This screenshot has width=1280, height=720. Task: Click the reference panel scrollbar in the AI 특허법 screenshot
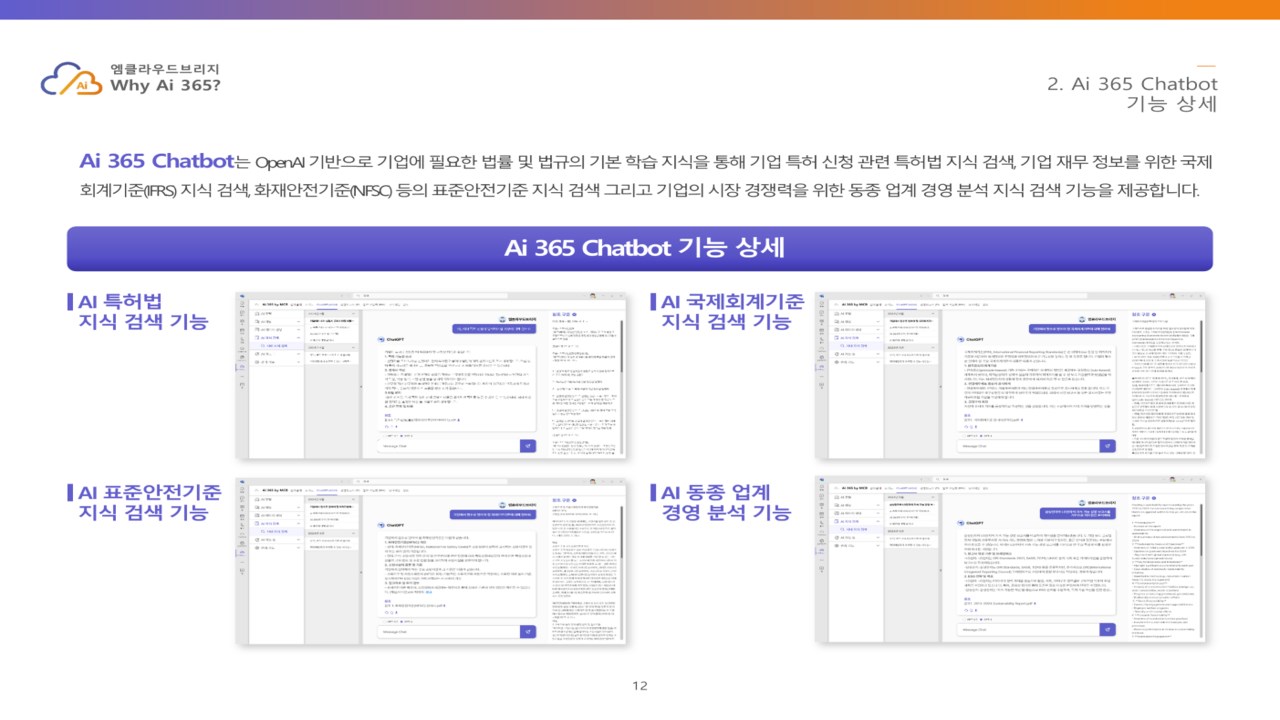622,346
